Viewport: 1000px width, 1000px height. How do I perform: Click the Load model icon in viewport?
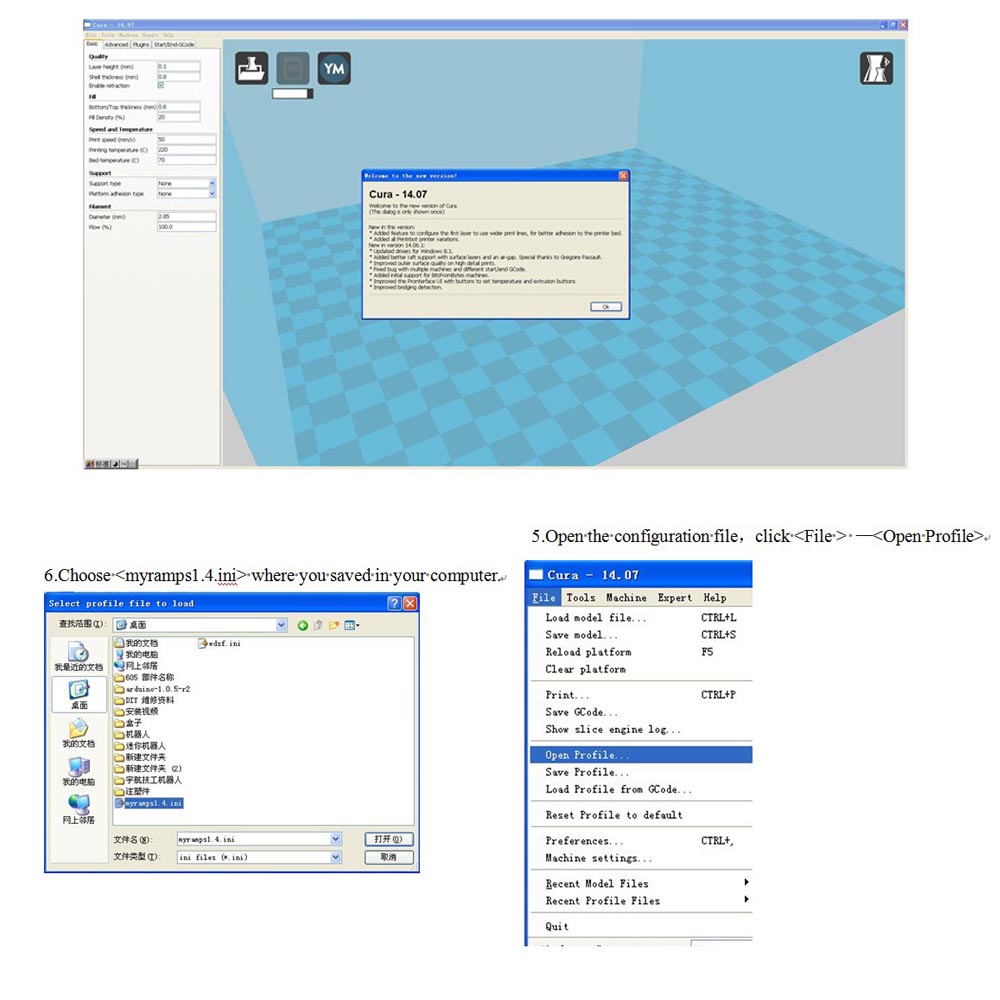tap(252, 68)
